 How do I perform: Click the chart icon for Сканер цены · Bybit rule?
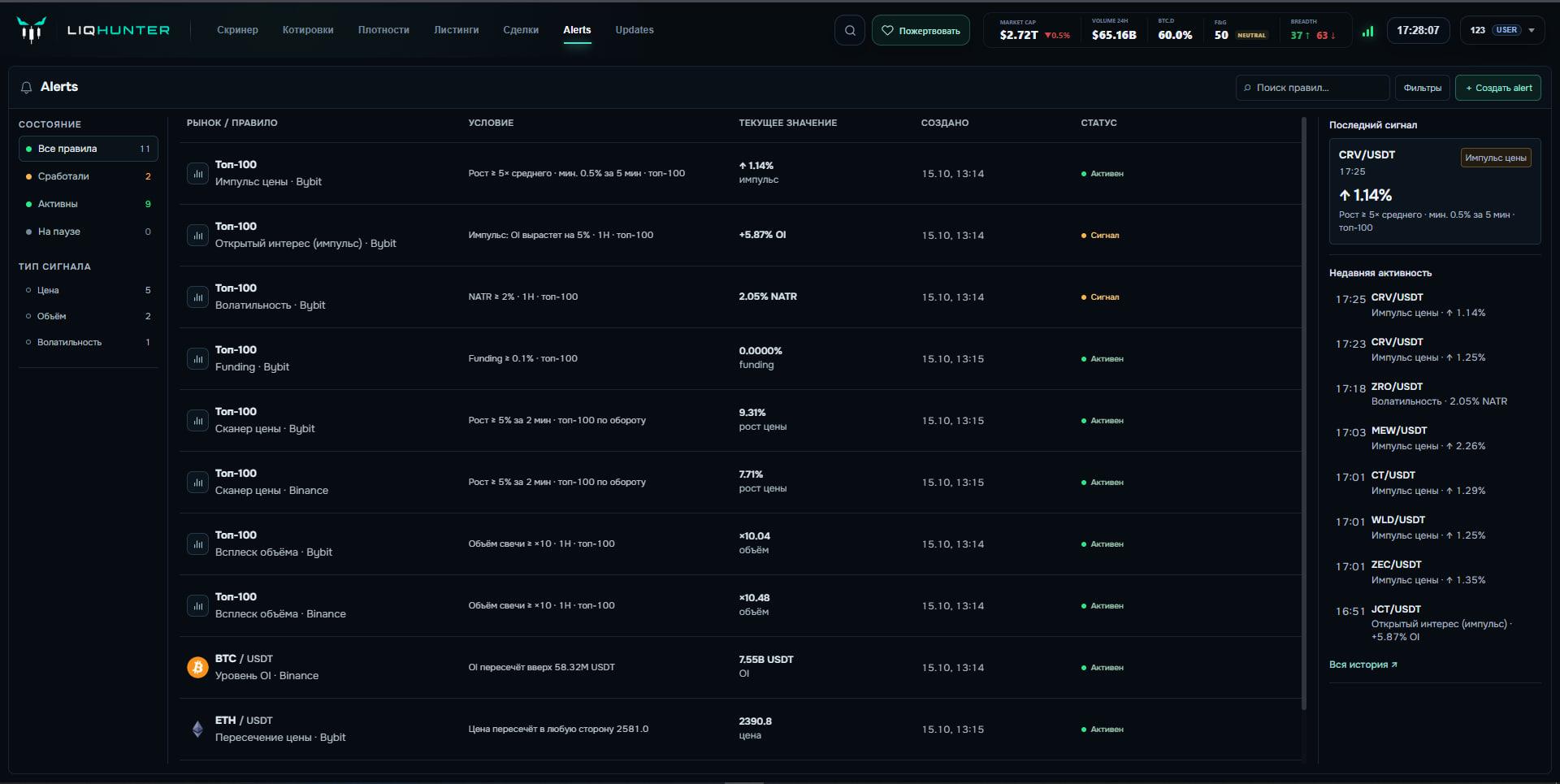[x=197, y=420]
